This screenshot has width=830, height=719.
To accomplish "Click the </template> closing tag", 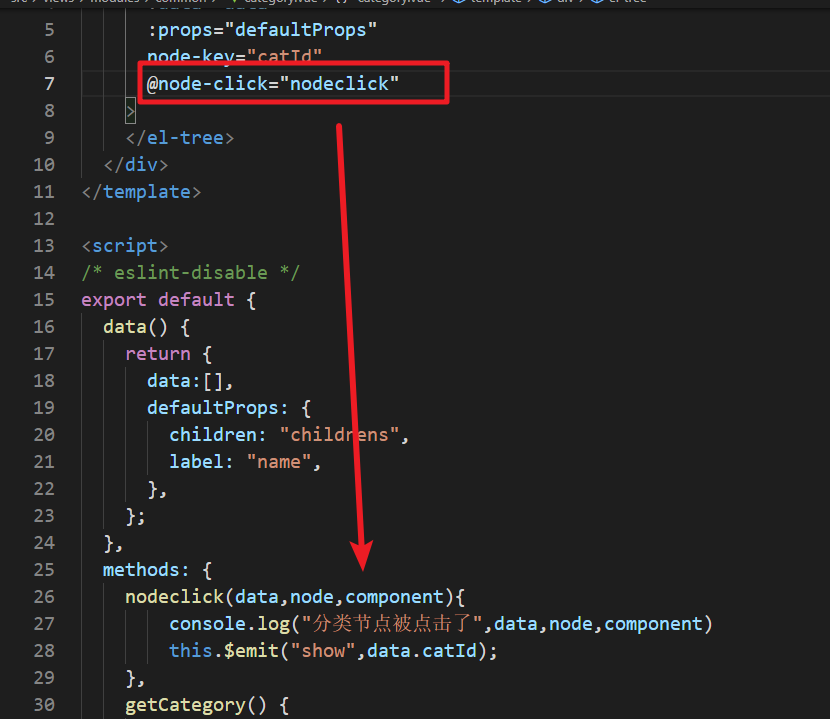I will point(141,192).
